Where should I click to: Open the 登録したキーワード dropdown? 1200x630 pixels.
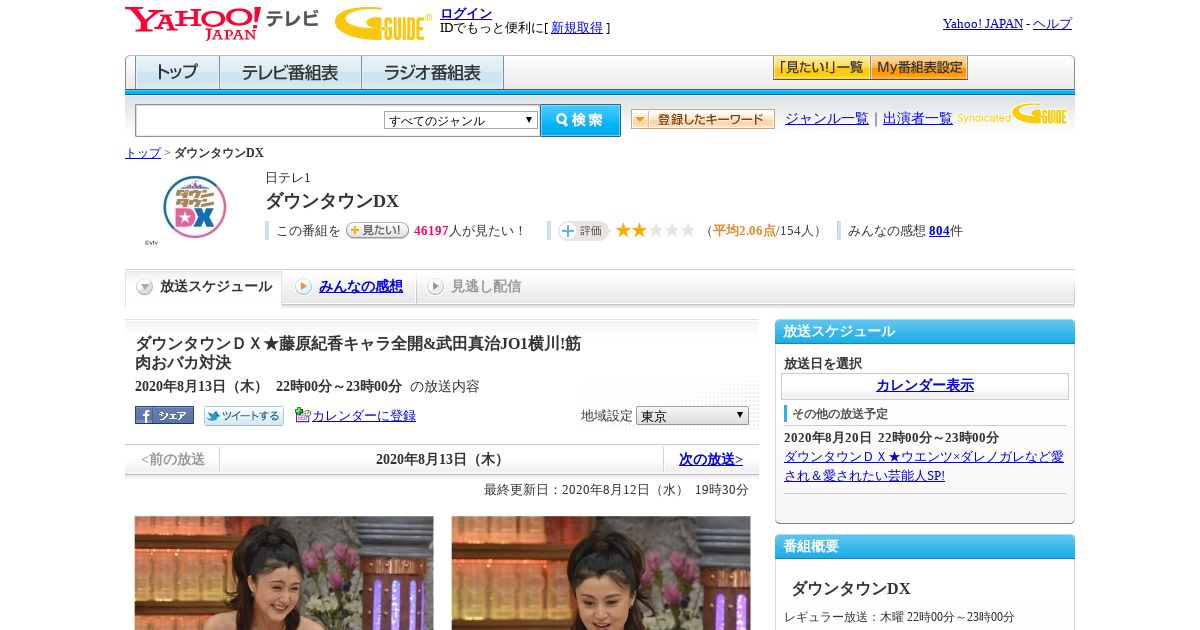[703, 119]
